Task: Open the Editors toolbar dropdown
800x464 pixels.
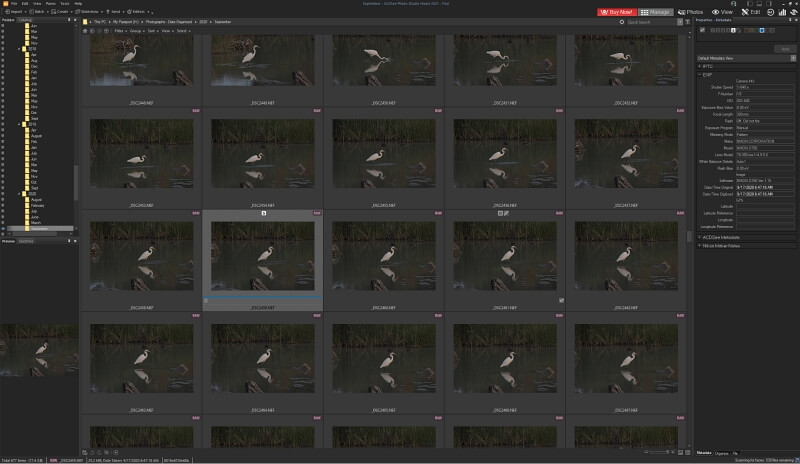Action: [x=137, y=11]
